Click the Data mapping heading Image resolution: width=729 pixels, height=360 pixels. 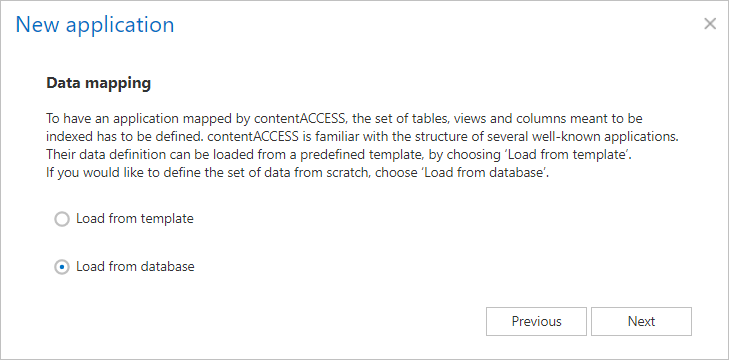99,84
